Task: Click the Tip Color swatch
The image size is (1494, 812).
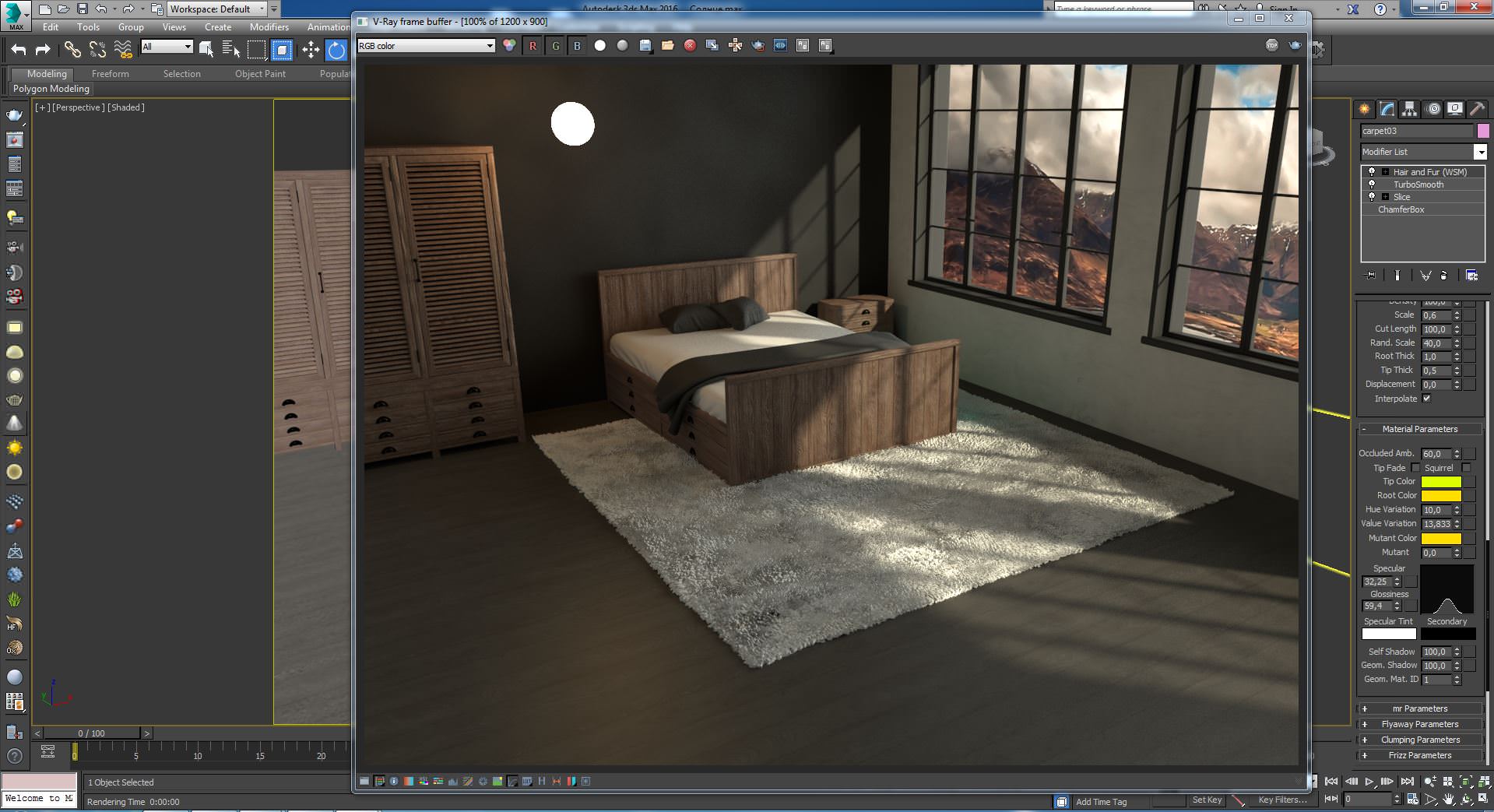Action: point(1441,482)
